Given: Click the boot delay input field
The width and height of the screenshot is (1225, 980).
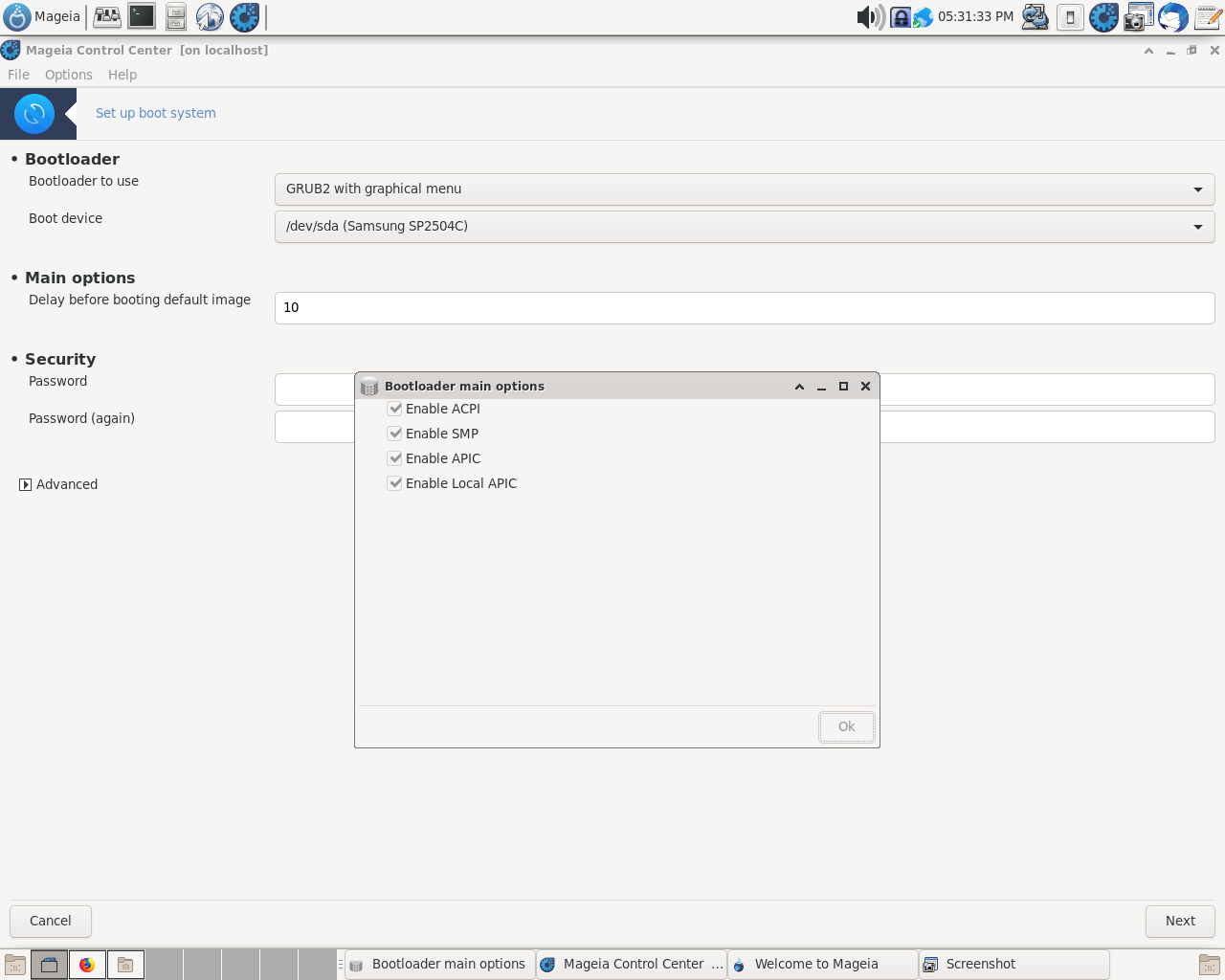Looking at the screenshot, I should (x=745, y=308).
